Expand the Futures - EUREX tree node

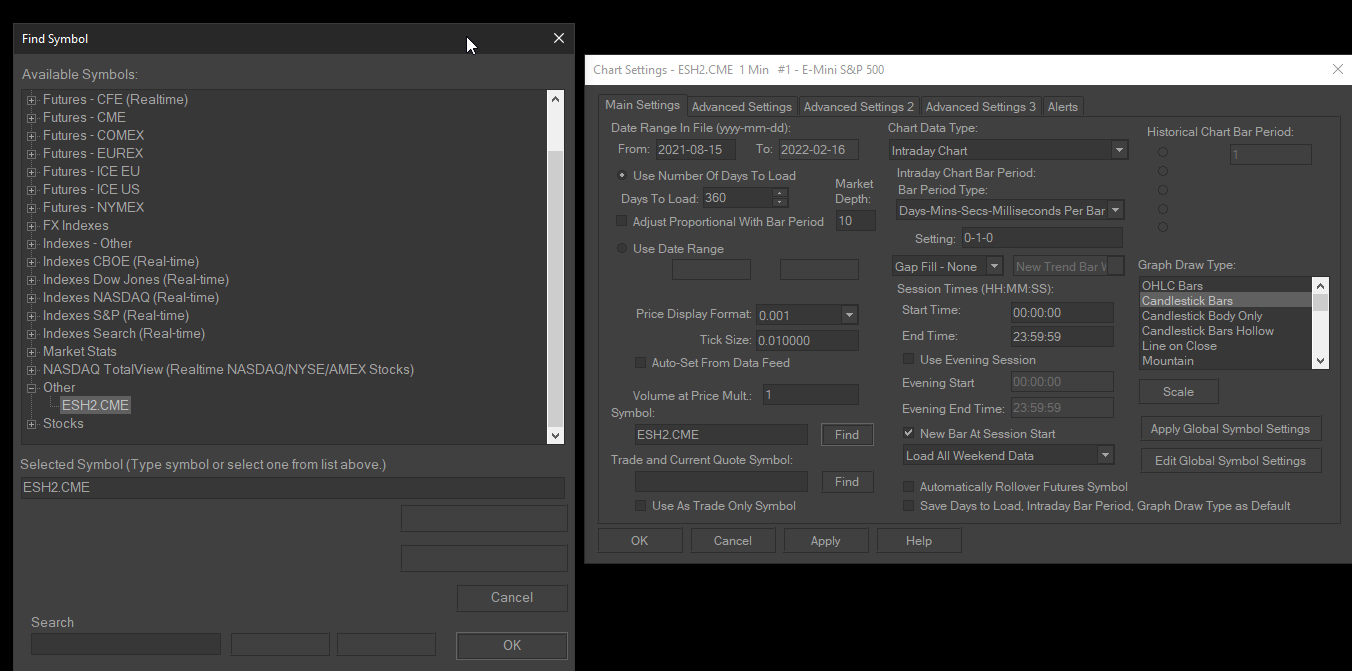coord(32,154)
